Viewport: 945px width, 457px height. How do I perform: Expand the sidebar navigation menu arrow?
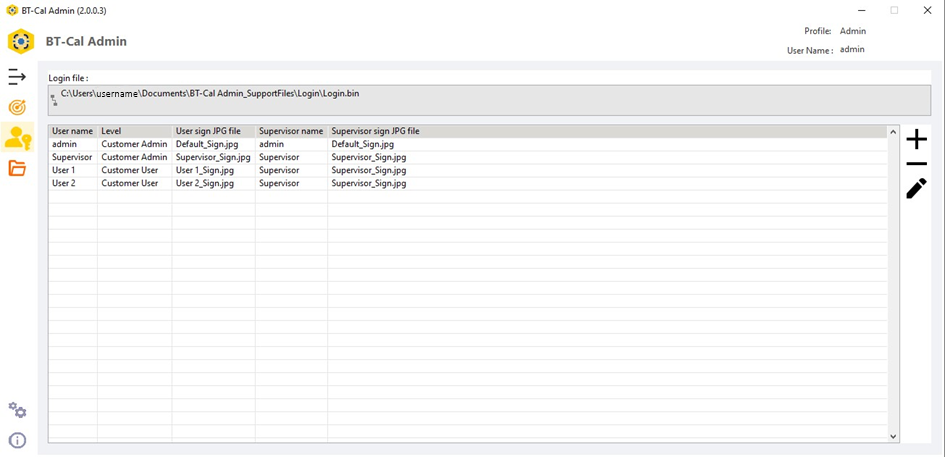17,77
